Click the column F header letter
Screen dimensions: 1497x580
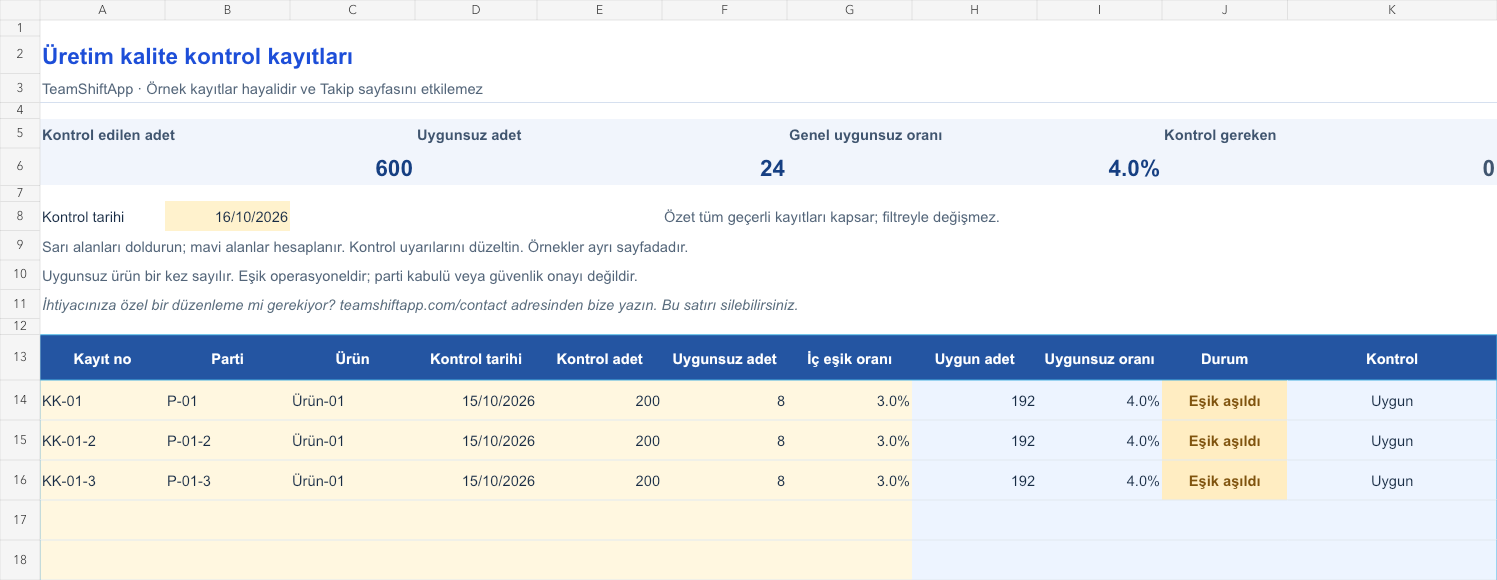724,10
